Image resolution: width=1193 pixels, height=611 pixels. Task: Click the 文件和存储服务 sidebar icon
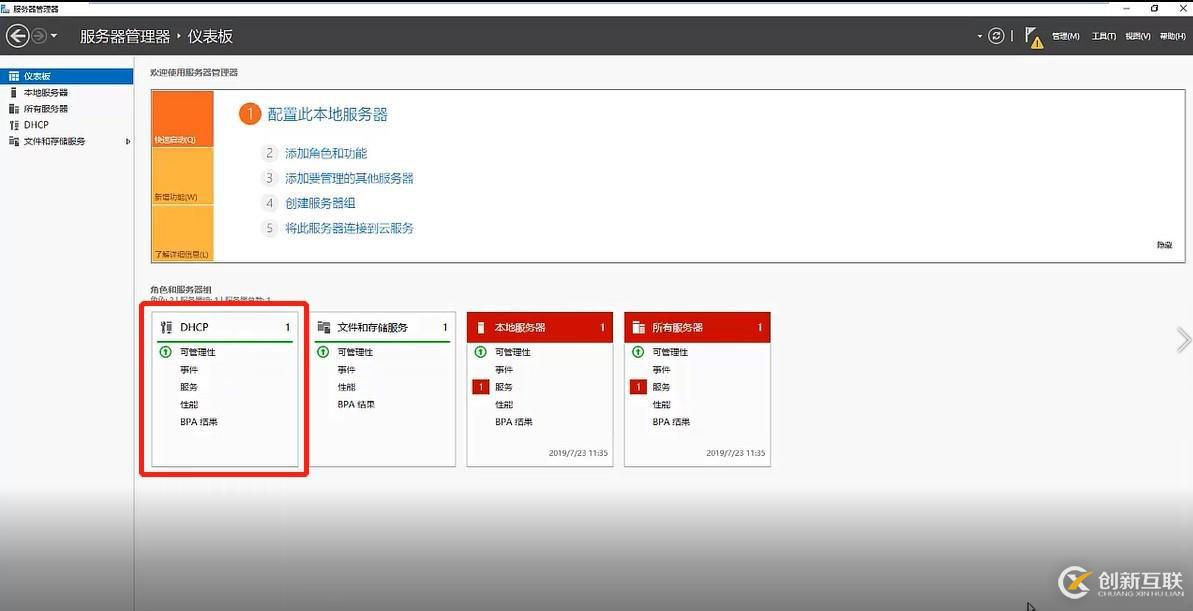click(14, 142)
